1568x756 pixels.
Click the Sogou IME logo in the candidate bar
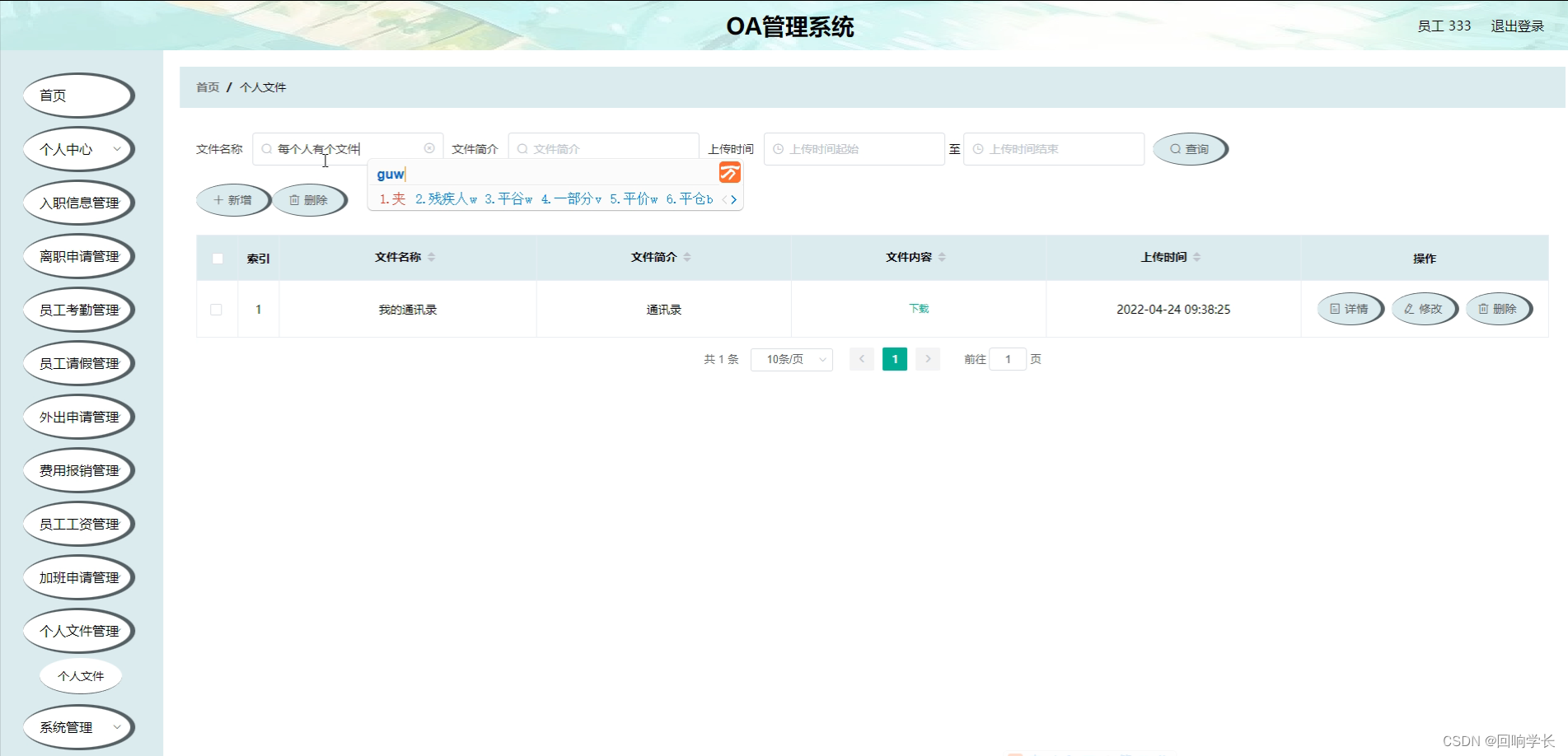click(728, 173)
